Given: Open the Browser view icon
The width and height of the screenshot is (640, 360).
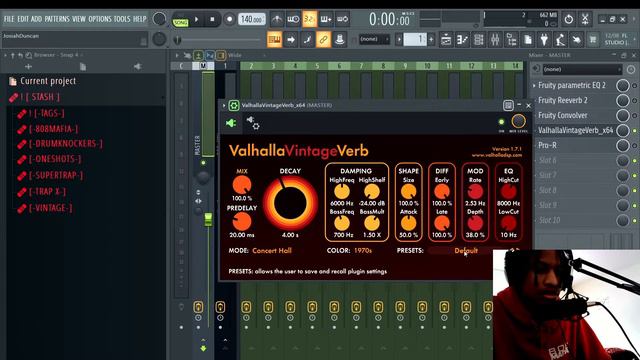Looking at the screenshot, I should 511,40.
